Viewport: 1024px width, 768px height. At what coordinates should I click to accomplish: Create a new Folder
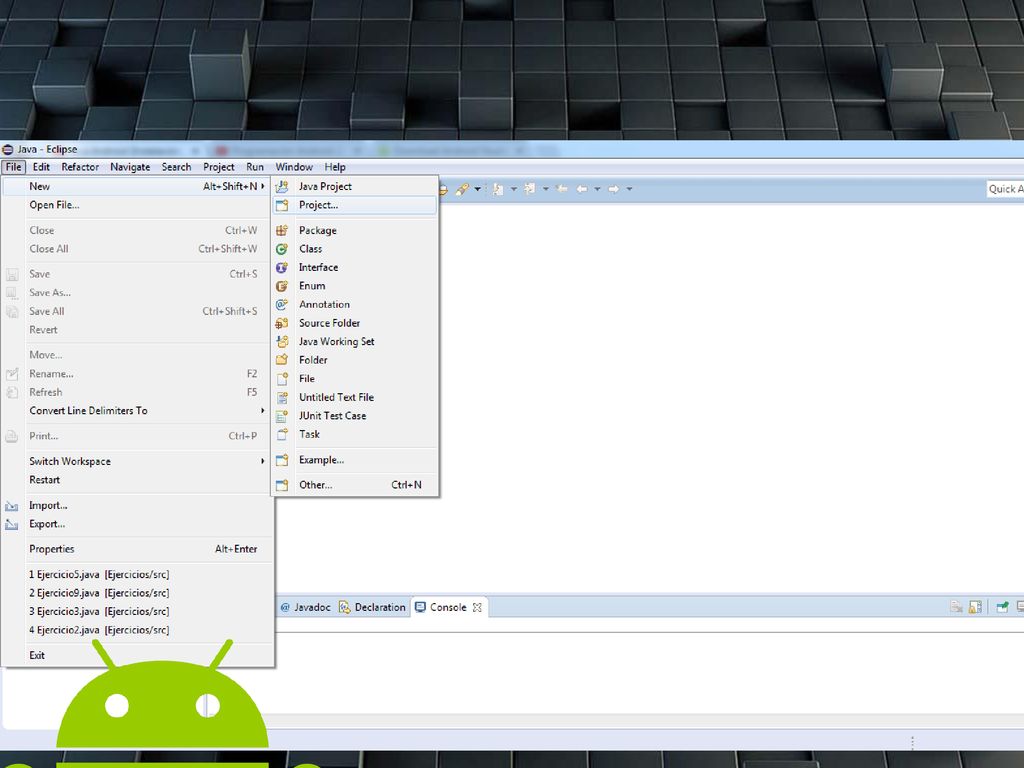(x=355, y=360)
